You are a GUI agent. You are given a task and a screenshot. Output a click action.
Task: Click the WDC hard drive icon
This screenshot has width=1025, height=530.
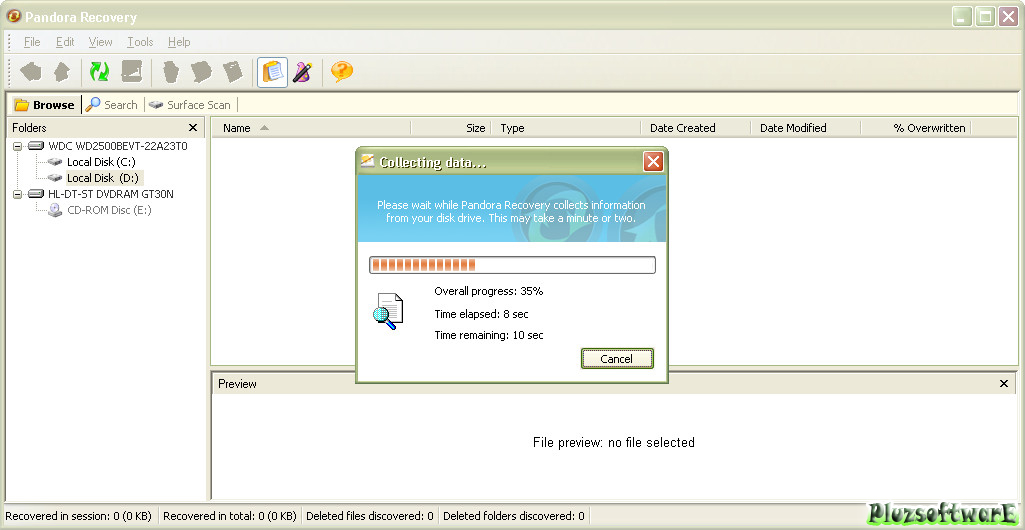tap(36, 146)
